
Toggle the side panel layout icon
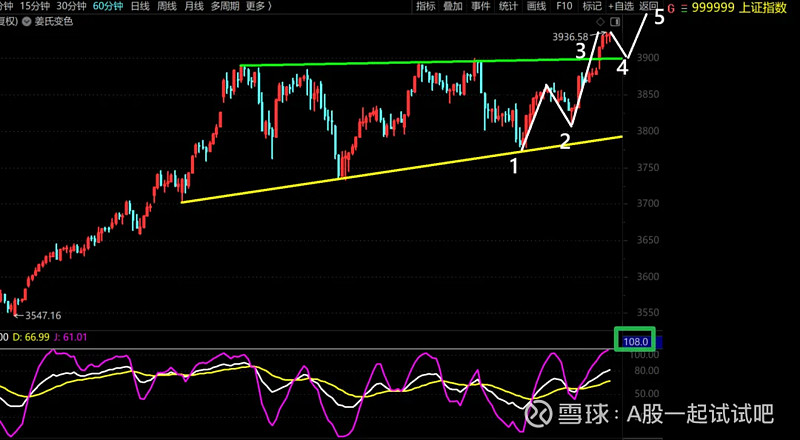[x=615, y=21]
